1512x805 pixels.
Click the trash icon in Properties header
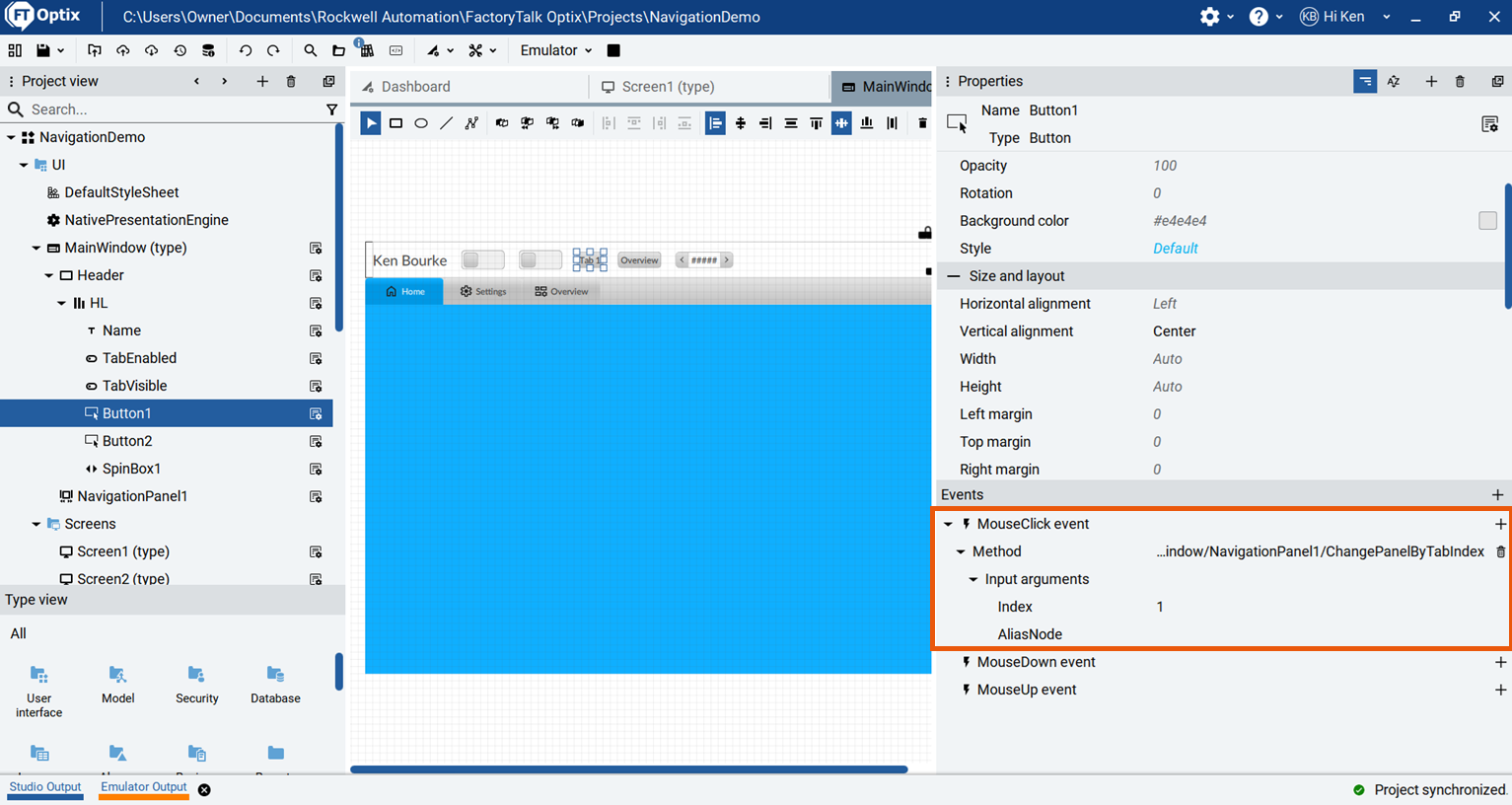click(x=1461, y=82)
